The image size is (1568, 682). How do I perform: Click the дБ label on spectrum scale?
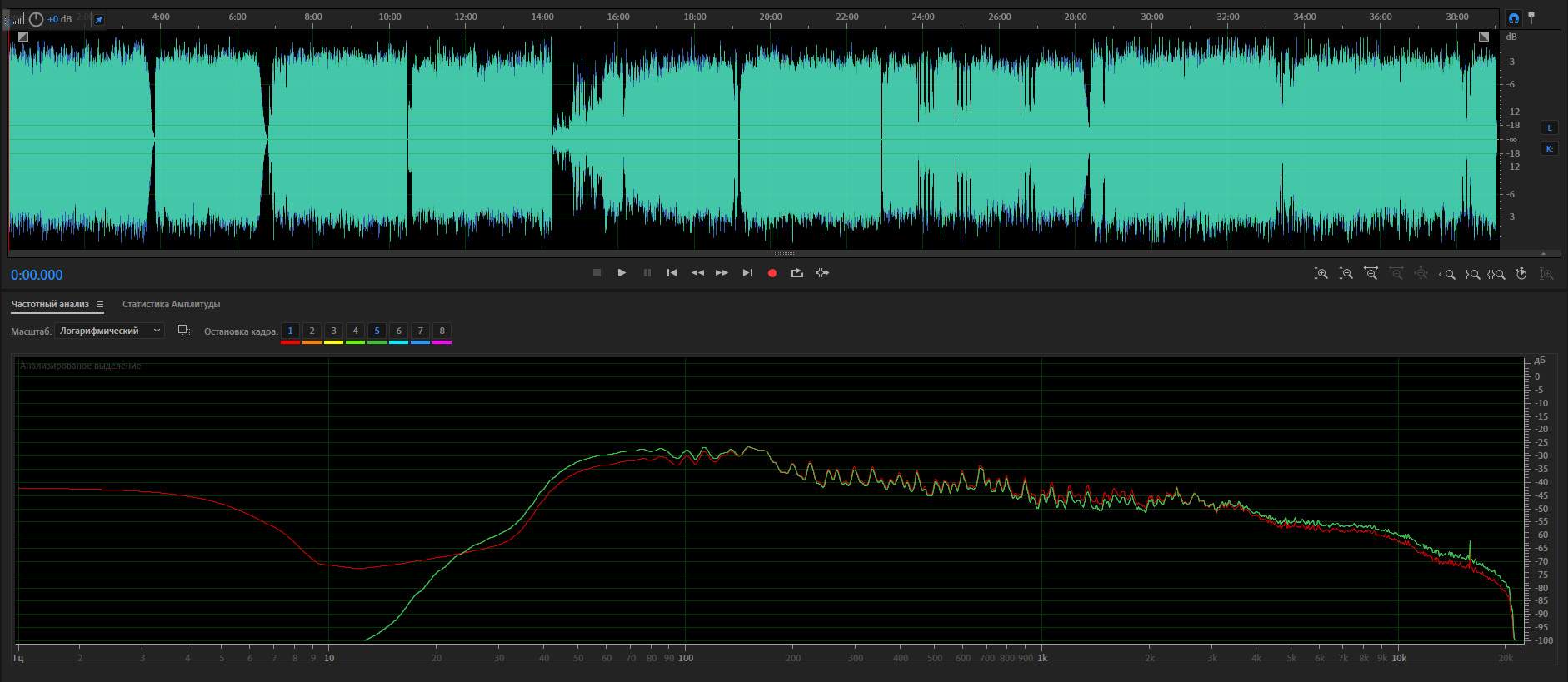click(x=1540, y=361)
